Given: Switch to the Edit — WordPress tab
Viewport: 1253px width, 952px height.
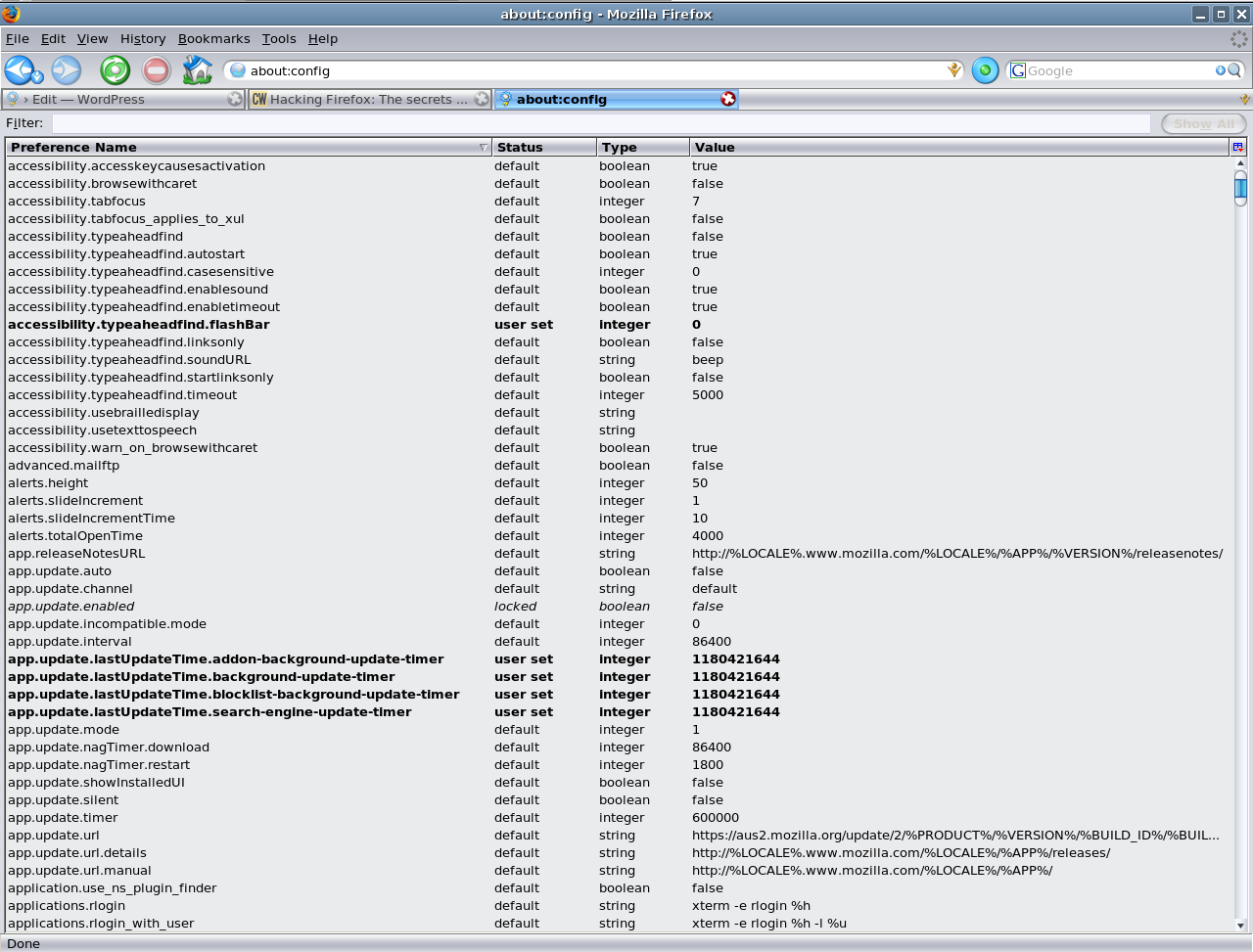Looking at the screenshot, I should (x=123, y=99).
